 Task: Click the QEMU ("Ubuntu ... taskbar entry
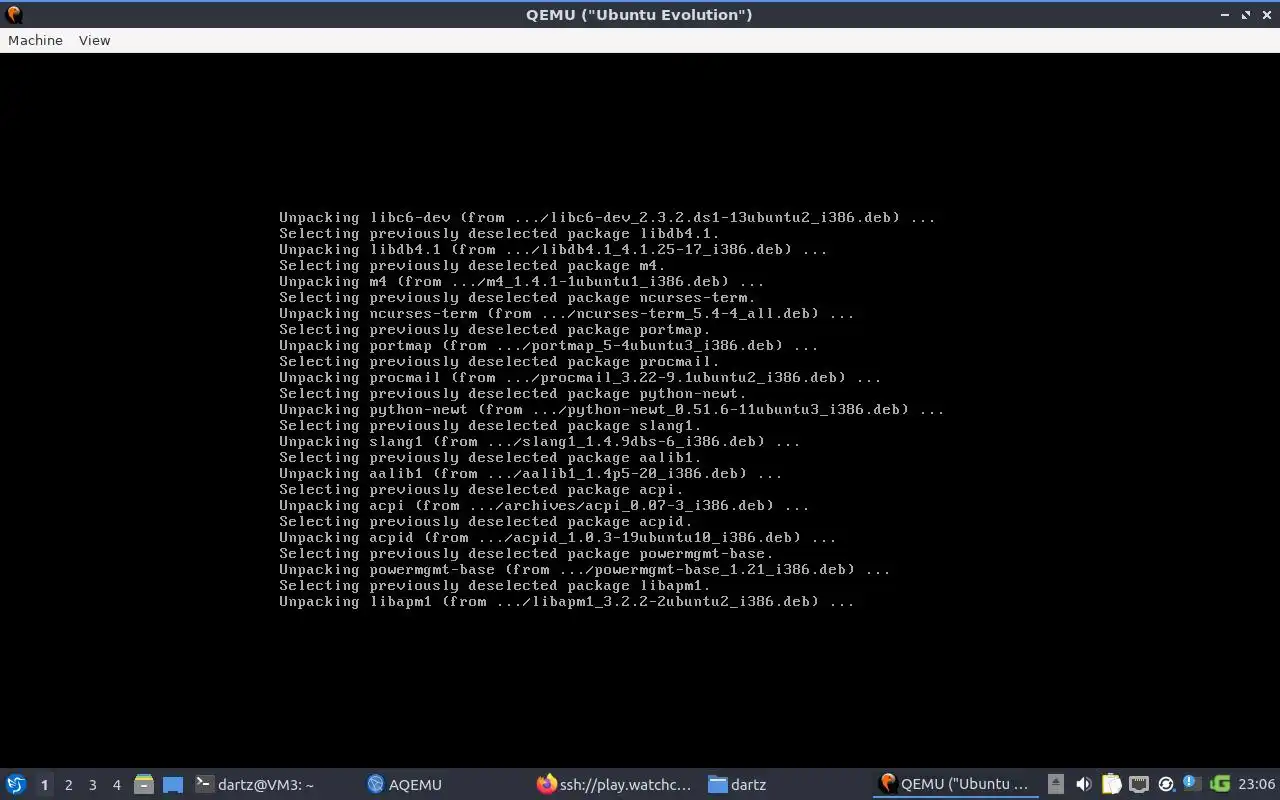tap(954, 785)
